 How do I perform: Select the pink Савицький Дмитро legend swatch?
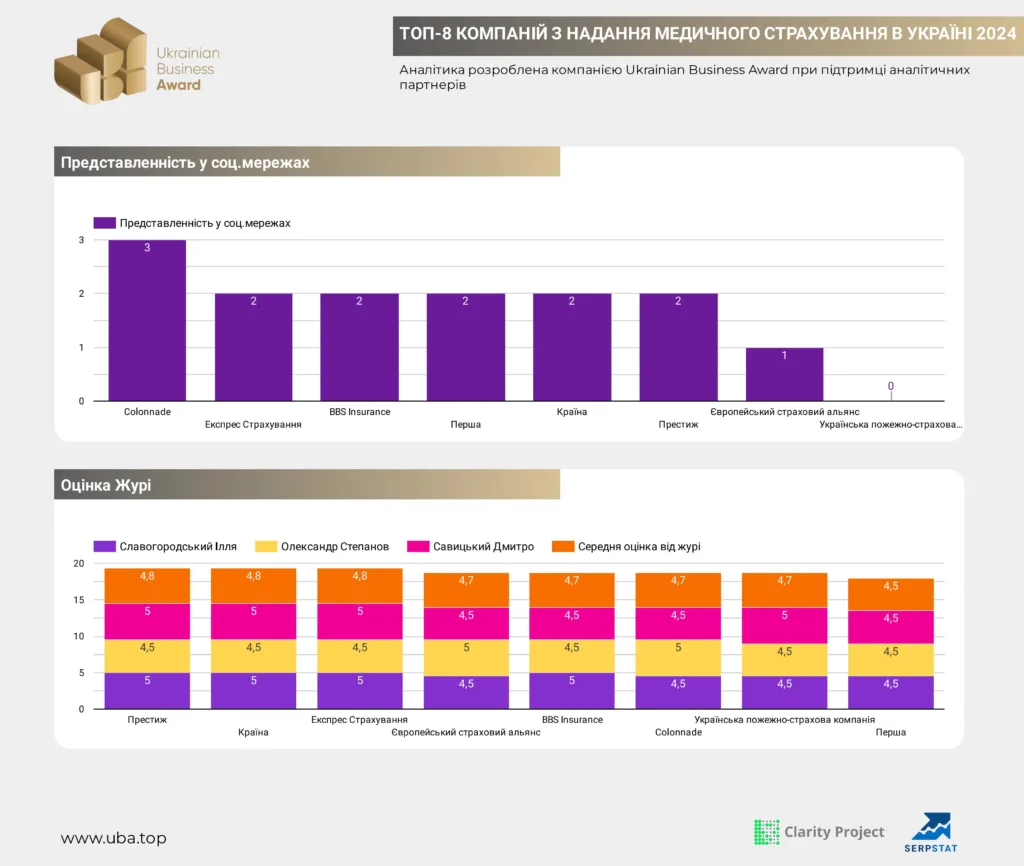(x=418, y=546)
